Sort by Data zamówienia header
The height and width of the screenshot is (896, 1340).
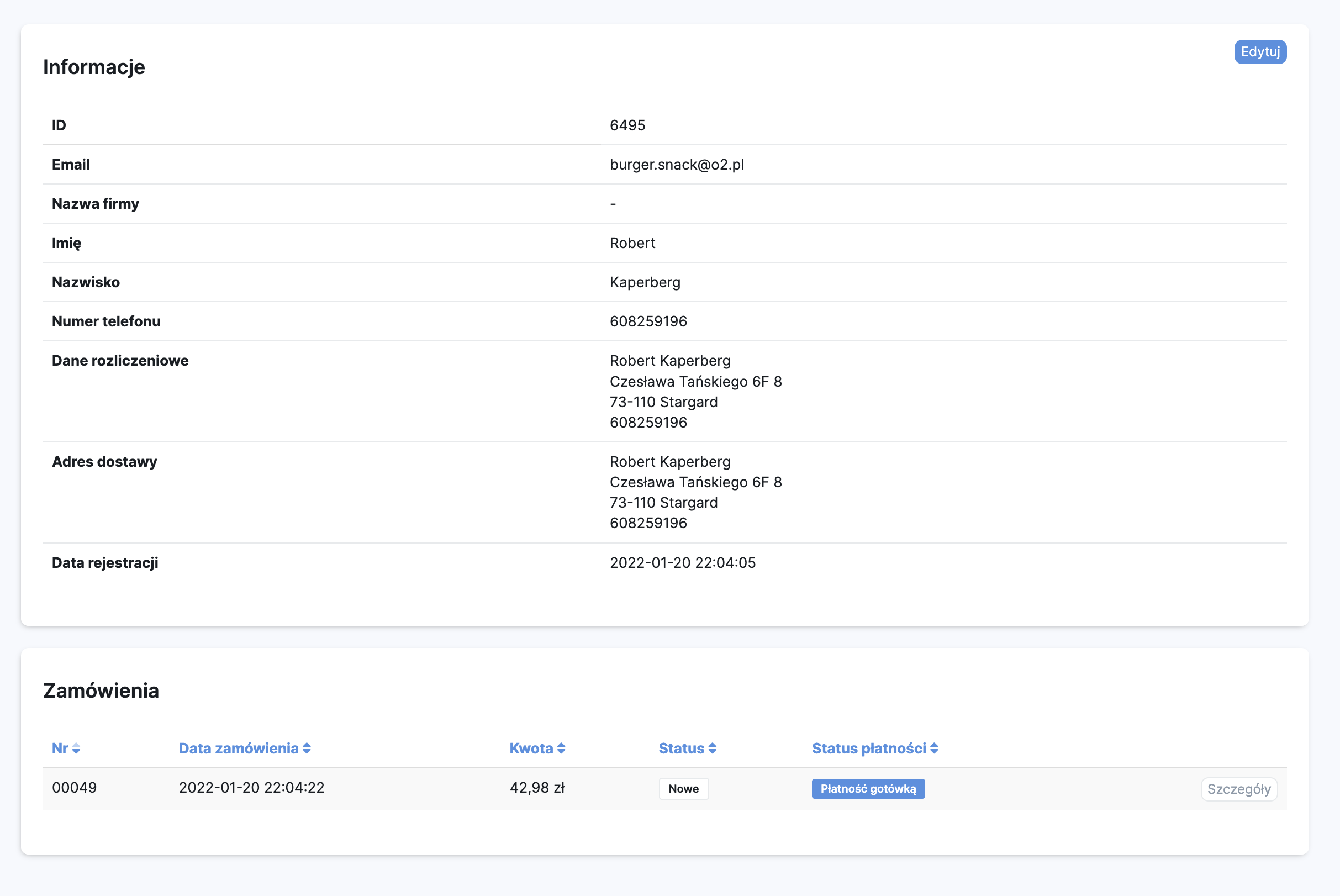click(238, 749)
